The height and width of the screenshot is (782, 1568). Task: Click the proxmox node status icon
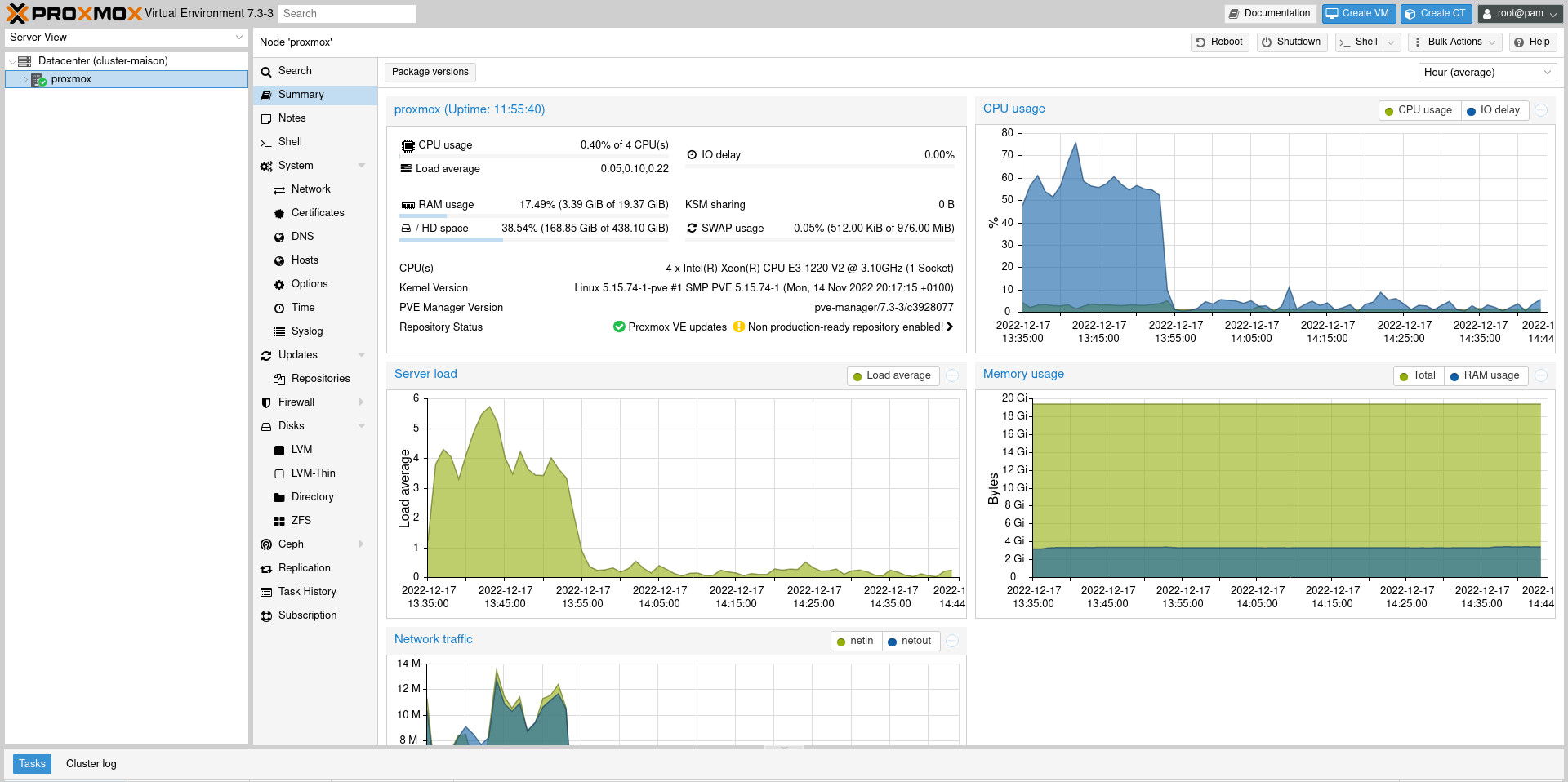pyautogui.click(x=38, y=79)
